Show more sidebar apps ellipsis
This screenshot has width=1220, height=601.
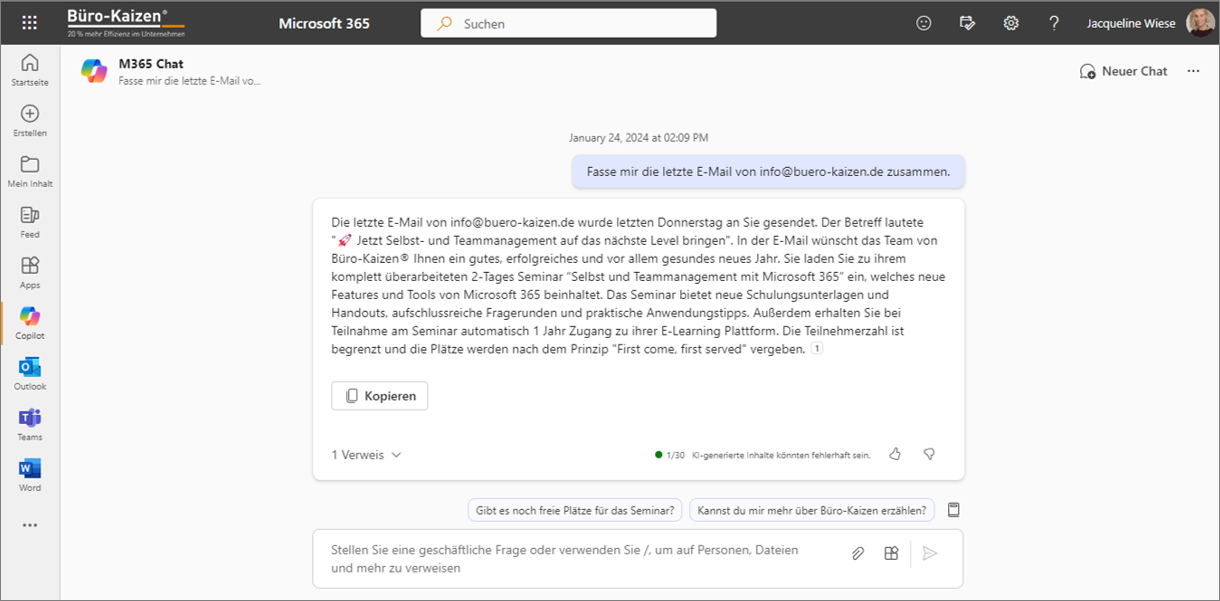coord(30,525)
